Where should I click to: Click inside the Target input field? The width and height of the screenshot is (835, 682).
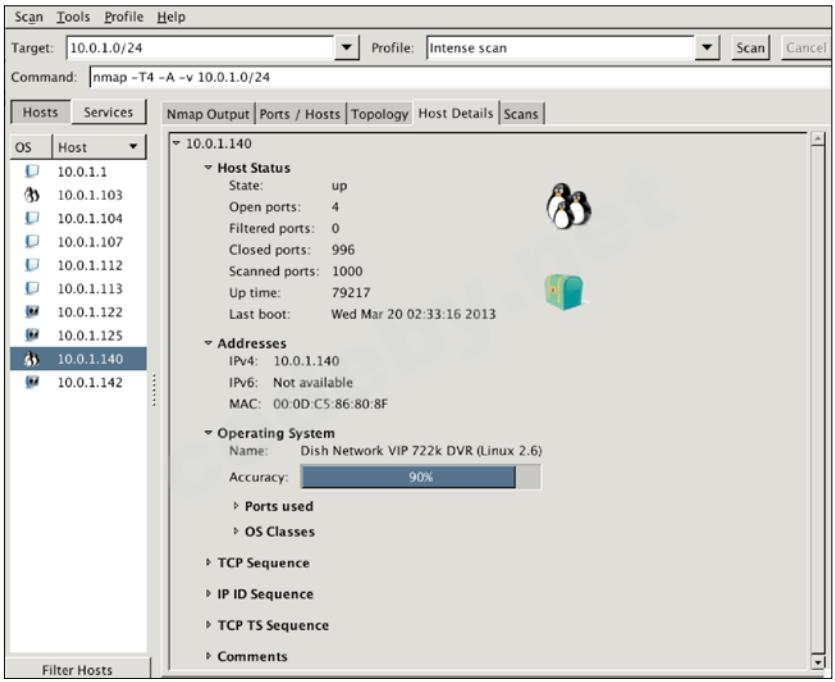[201, 48]
